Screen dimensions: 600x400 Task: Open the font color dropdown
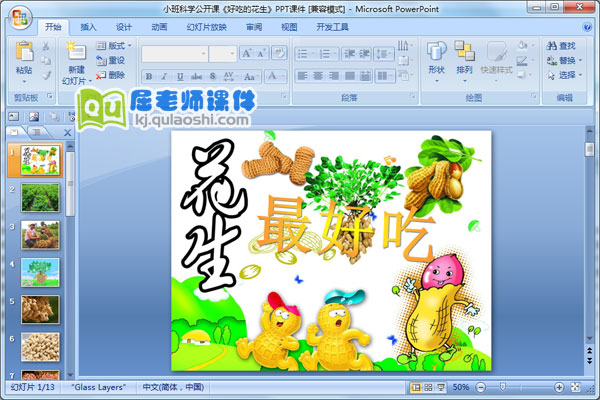coord(284,76)
